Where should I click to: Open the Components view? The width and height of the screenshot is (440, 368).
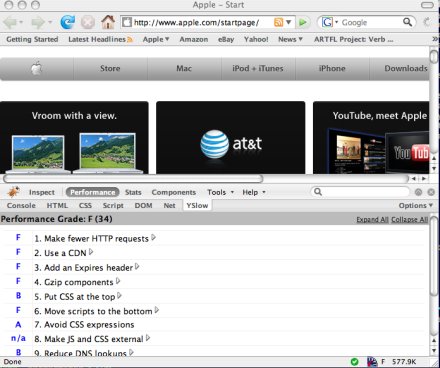(174, 192)
